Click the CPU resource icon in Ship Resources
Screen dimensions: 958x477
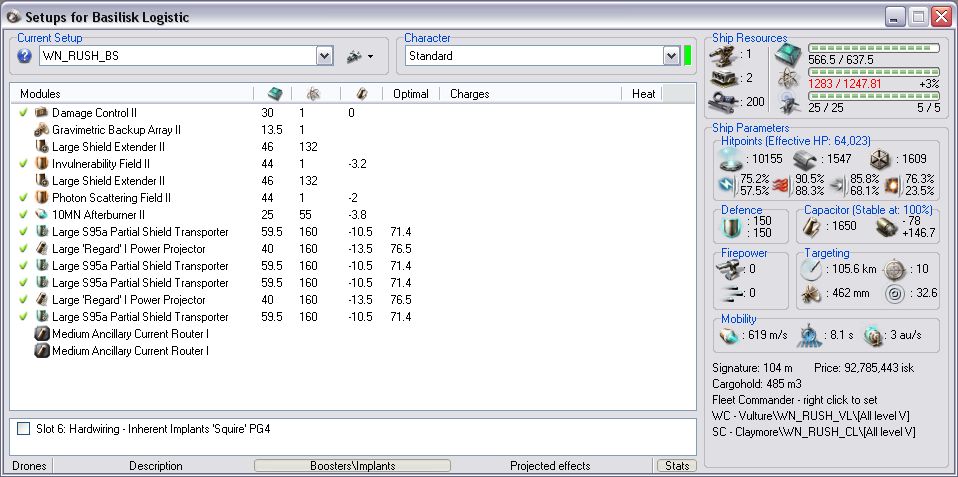(x=789, y=55)
